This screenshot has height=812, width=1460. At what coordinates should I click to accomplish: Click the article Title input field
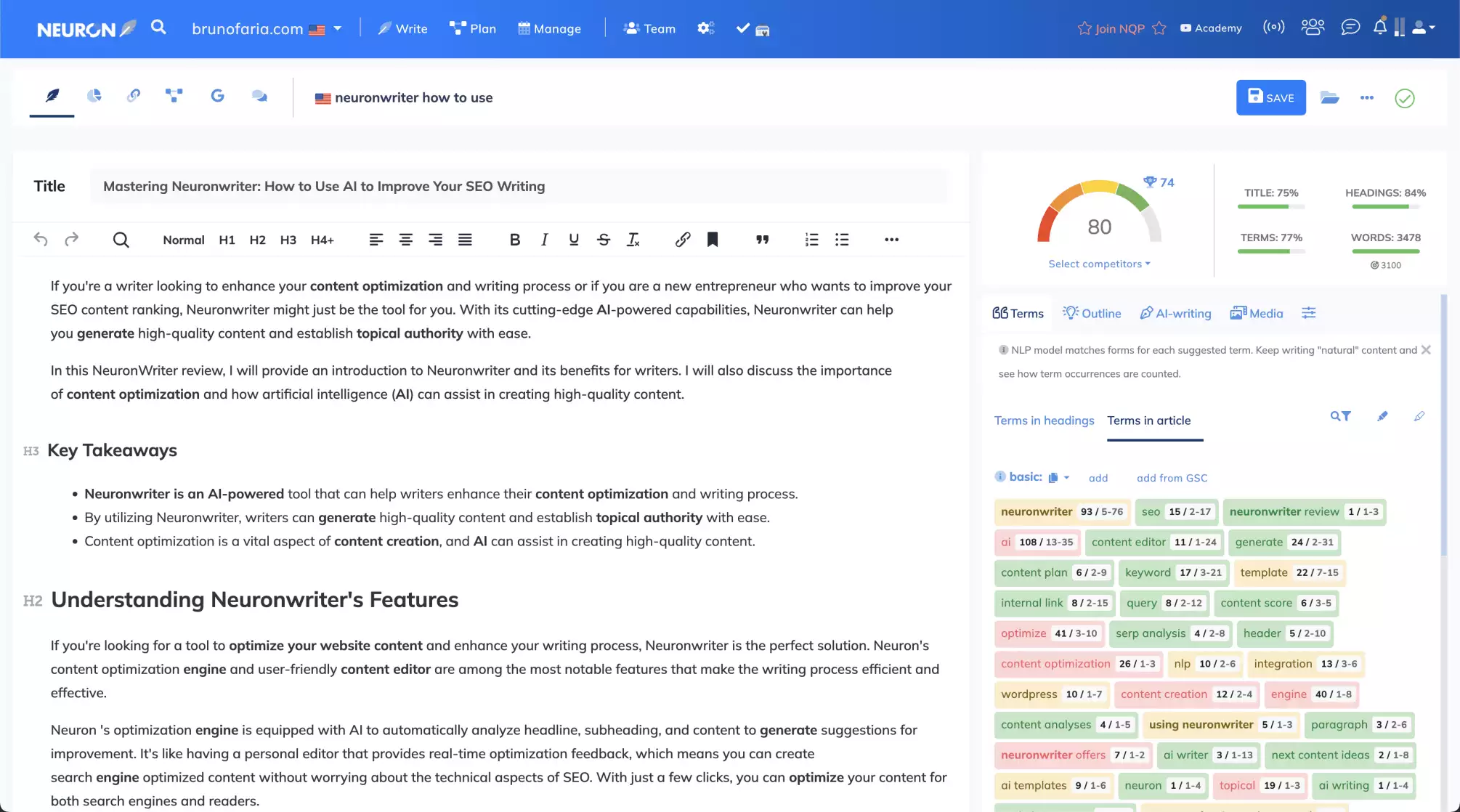pos(518,186)
